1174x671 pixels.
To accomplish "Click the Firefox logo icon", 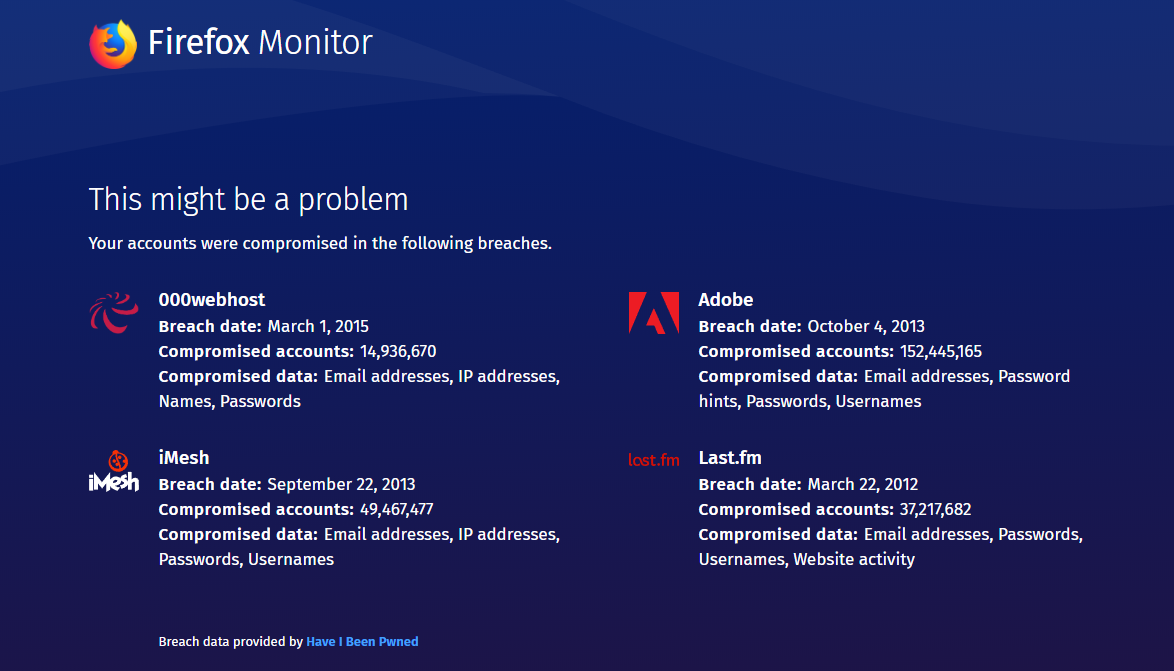I will click(x=113, y=44).
